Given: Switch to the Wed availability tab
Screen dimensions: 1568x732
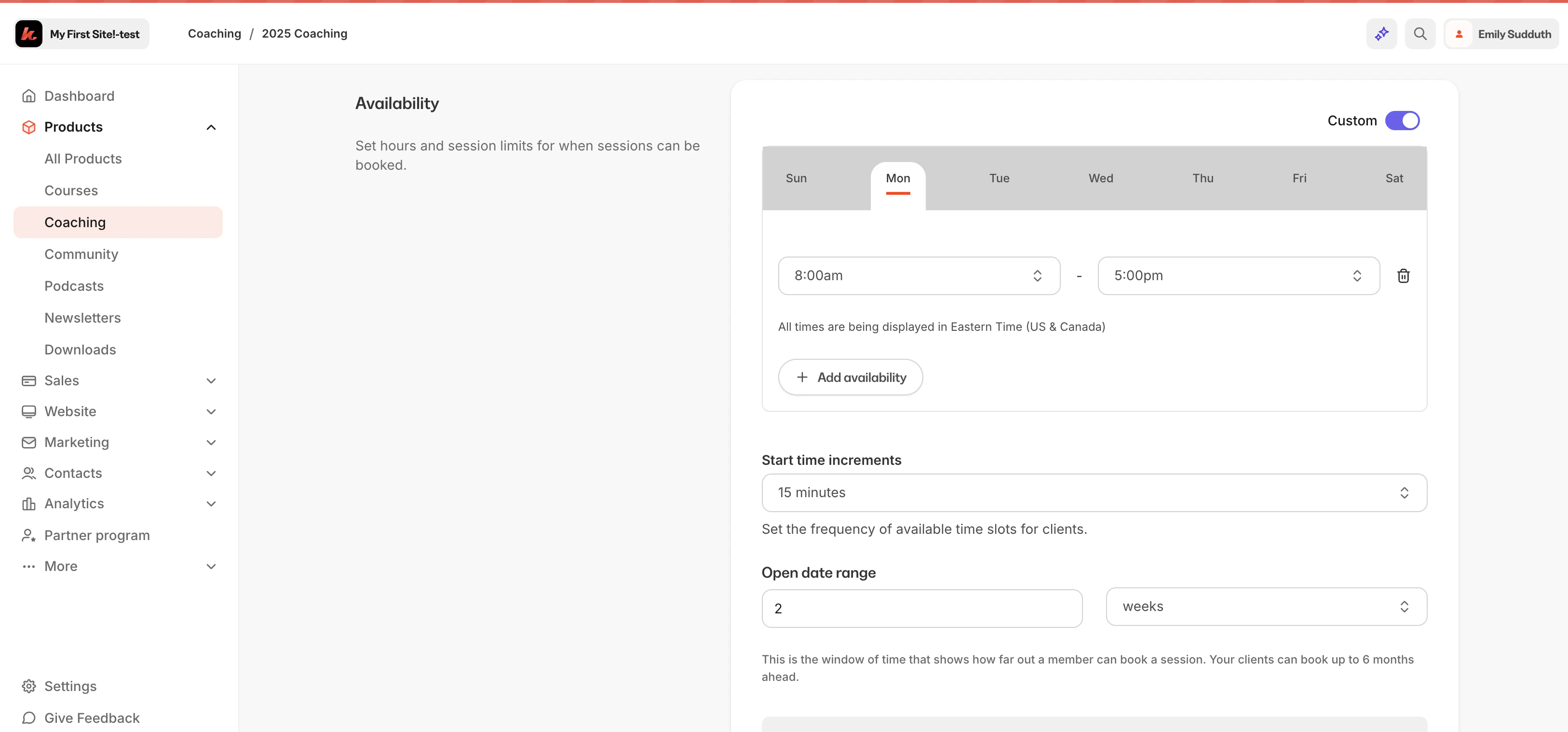Looking at the screenshot, I should (x=1100, y=178).
